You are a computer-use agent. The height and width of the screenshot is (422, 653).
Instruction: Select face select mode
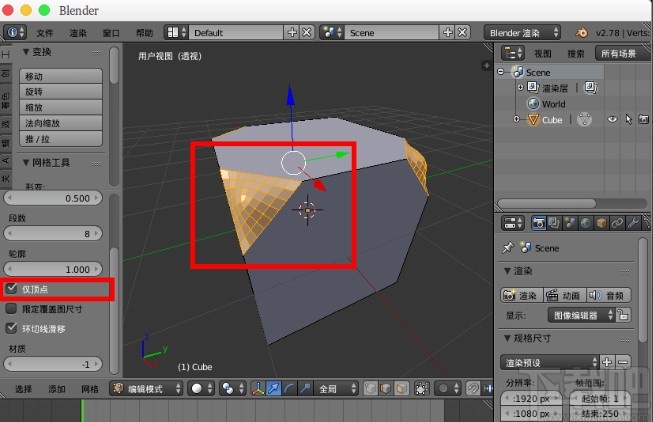pyautogui.click(x=401, y=389)
